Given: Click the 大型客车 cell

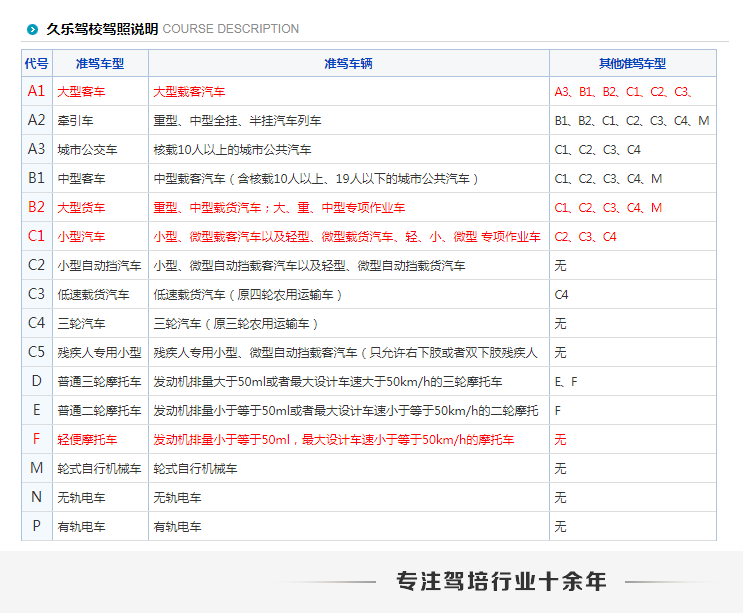Looking at the screenshot, I should pyautogui.click(x=100, y=91).
